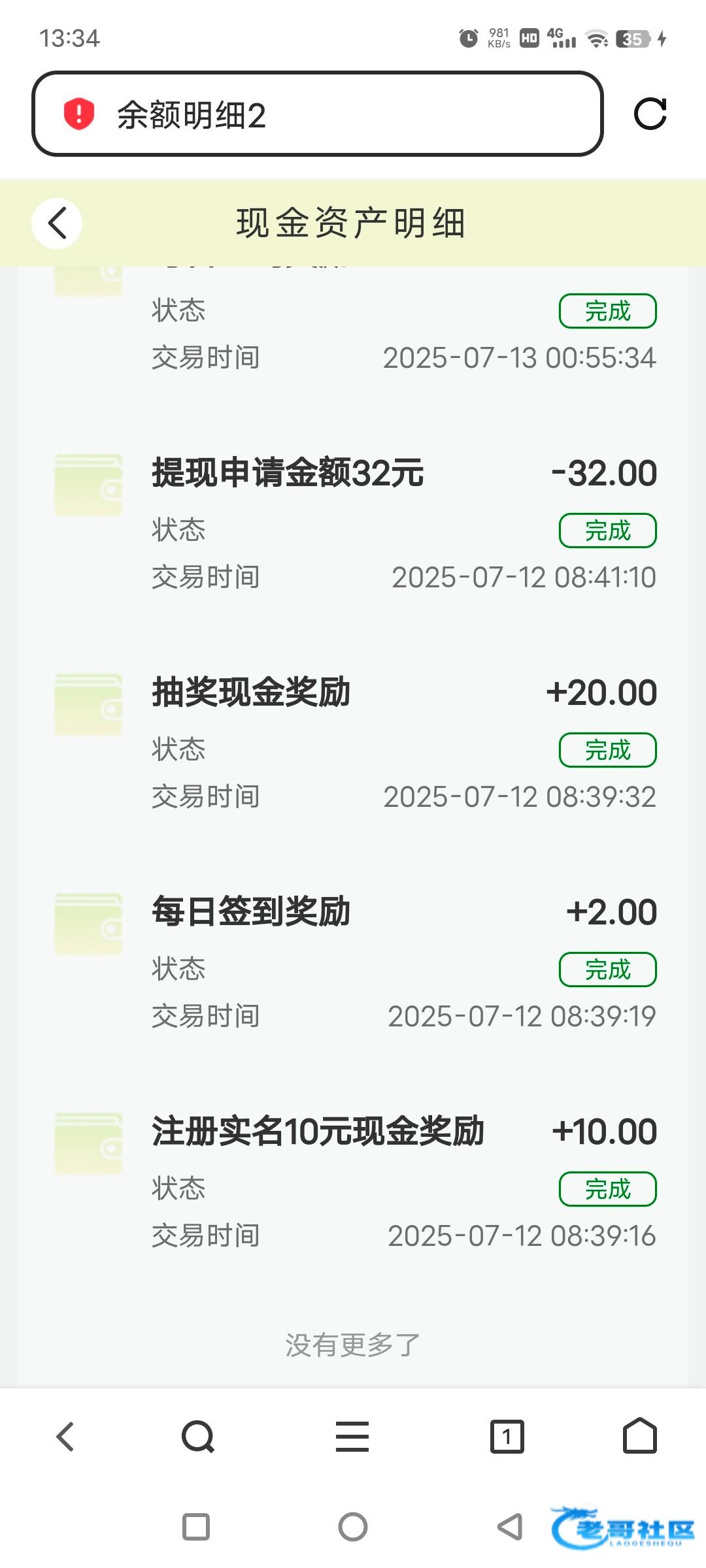
Task: Tap the 余额明细2 address bar
Action: pyautogui.click(x=317, y=114)
